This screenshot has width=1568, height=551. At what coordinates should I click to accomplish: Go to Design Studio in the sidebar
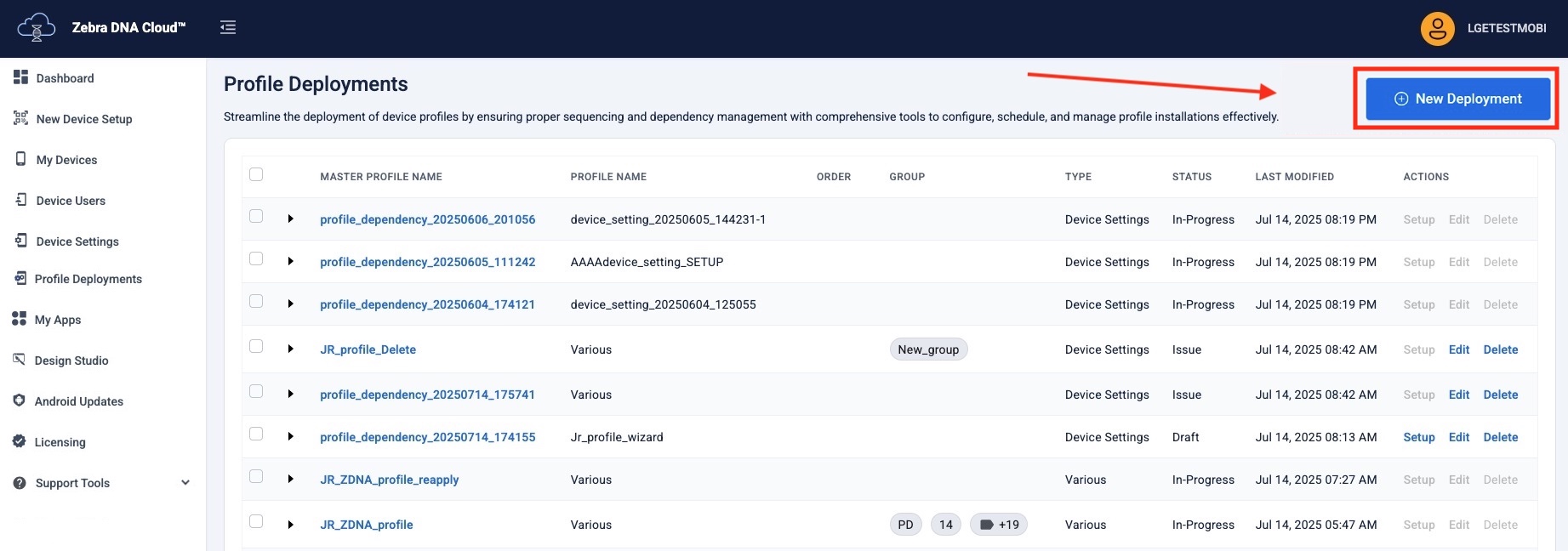coord(71,361)
